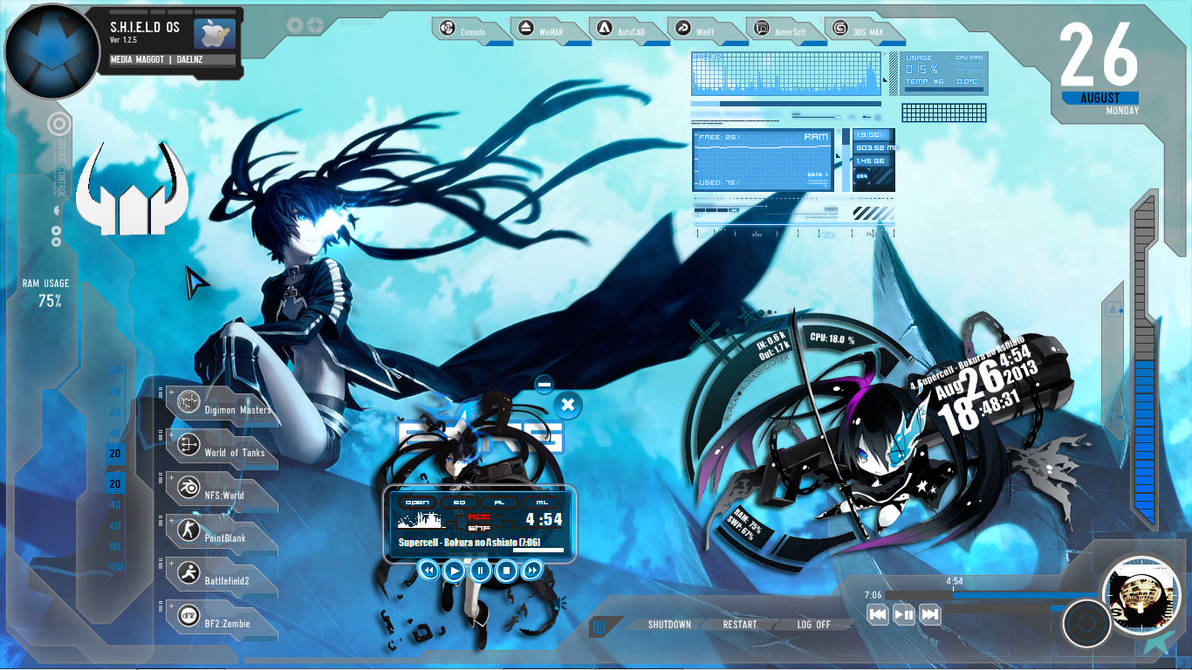Click the white horned helmet logo
Screen dimensions: 1192x670
point(132,190)
